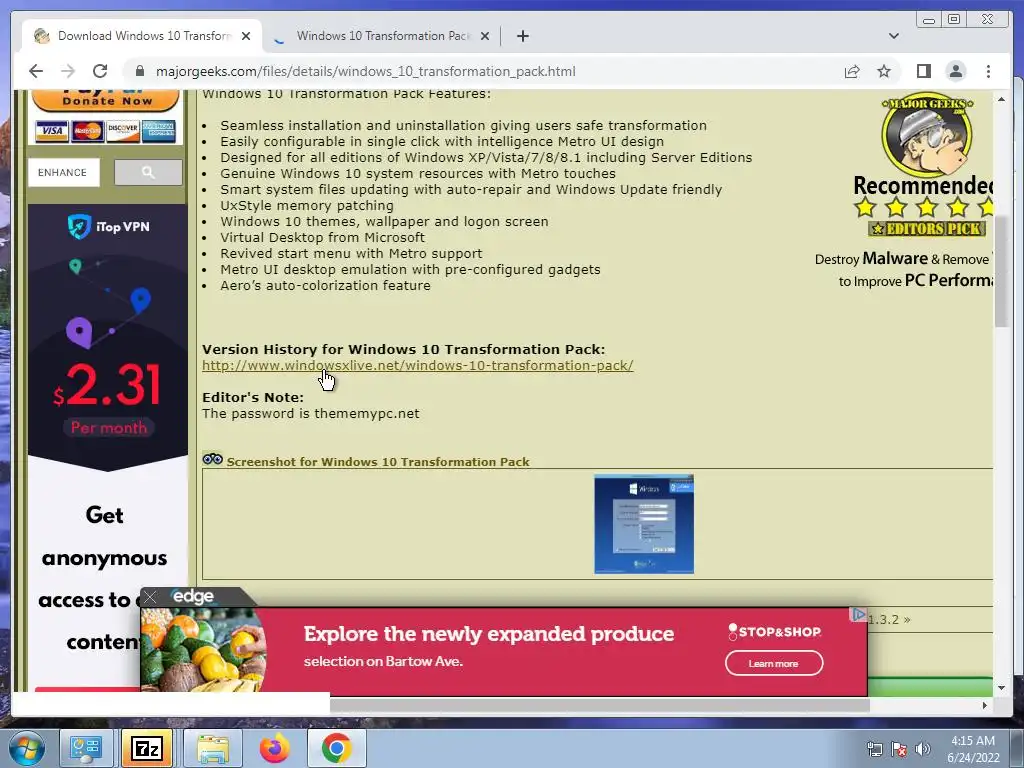The image size is (1024, 768).
Task: Open Chrome side panel
Action: (x=923, y=71)
